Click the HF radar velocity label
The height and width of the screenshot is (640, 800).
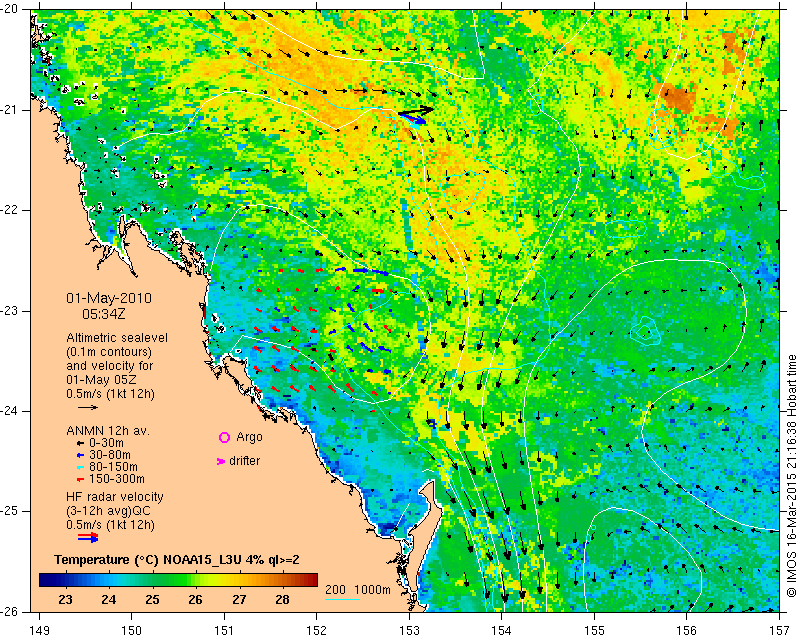pyautogui.click(x=115, y=497)
